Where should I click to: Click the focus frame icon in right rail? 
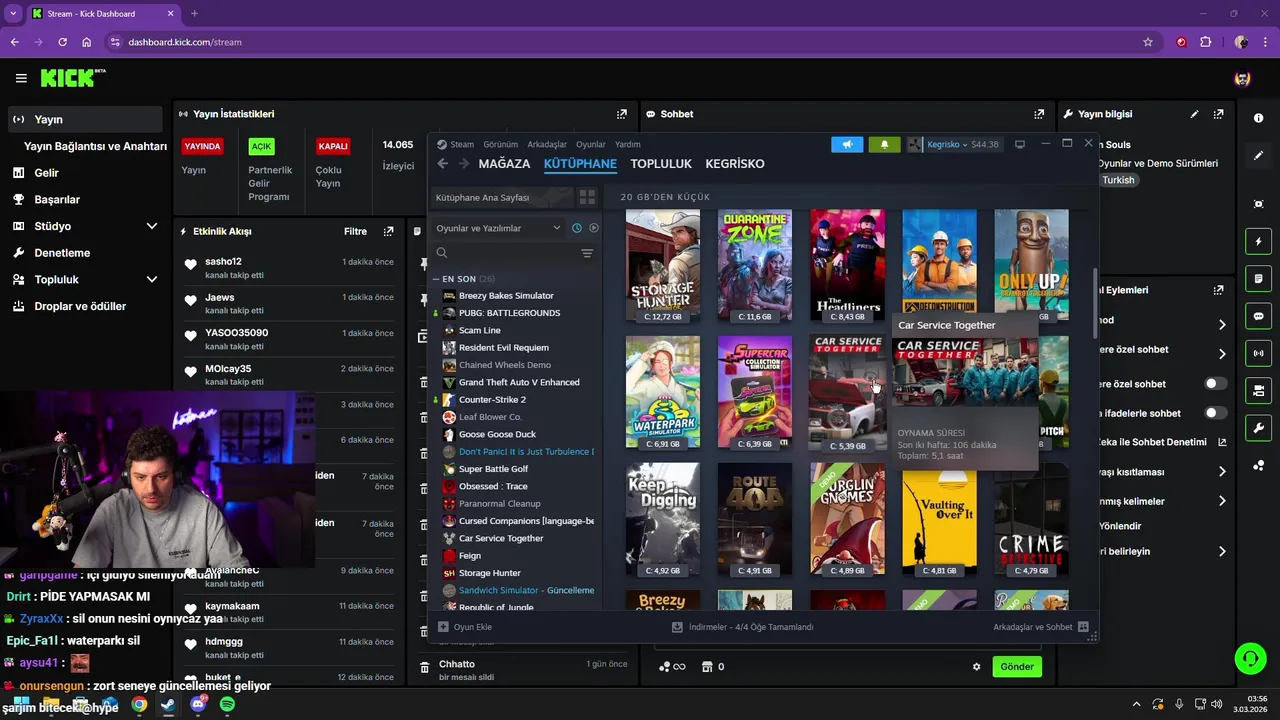[1258, 204]
